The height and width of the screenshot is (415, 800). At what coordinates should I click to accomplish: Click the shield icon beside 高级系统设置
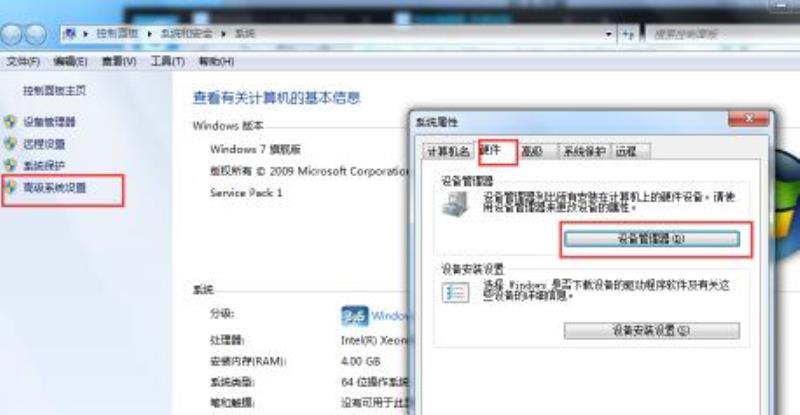10,187
